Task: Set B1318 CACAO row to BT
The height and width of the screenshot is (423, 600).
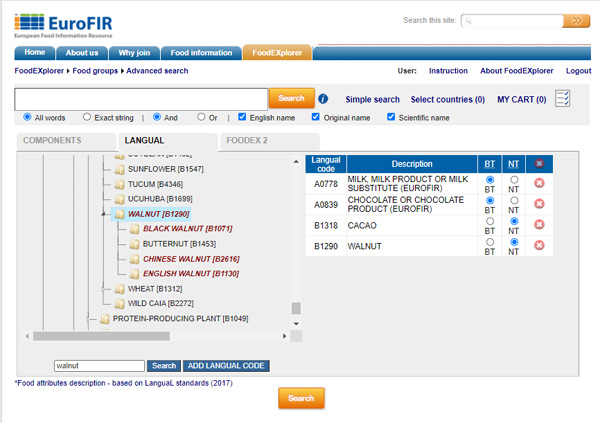Action: [489, 221]
